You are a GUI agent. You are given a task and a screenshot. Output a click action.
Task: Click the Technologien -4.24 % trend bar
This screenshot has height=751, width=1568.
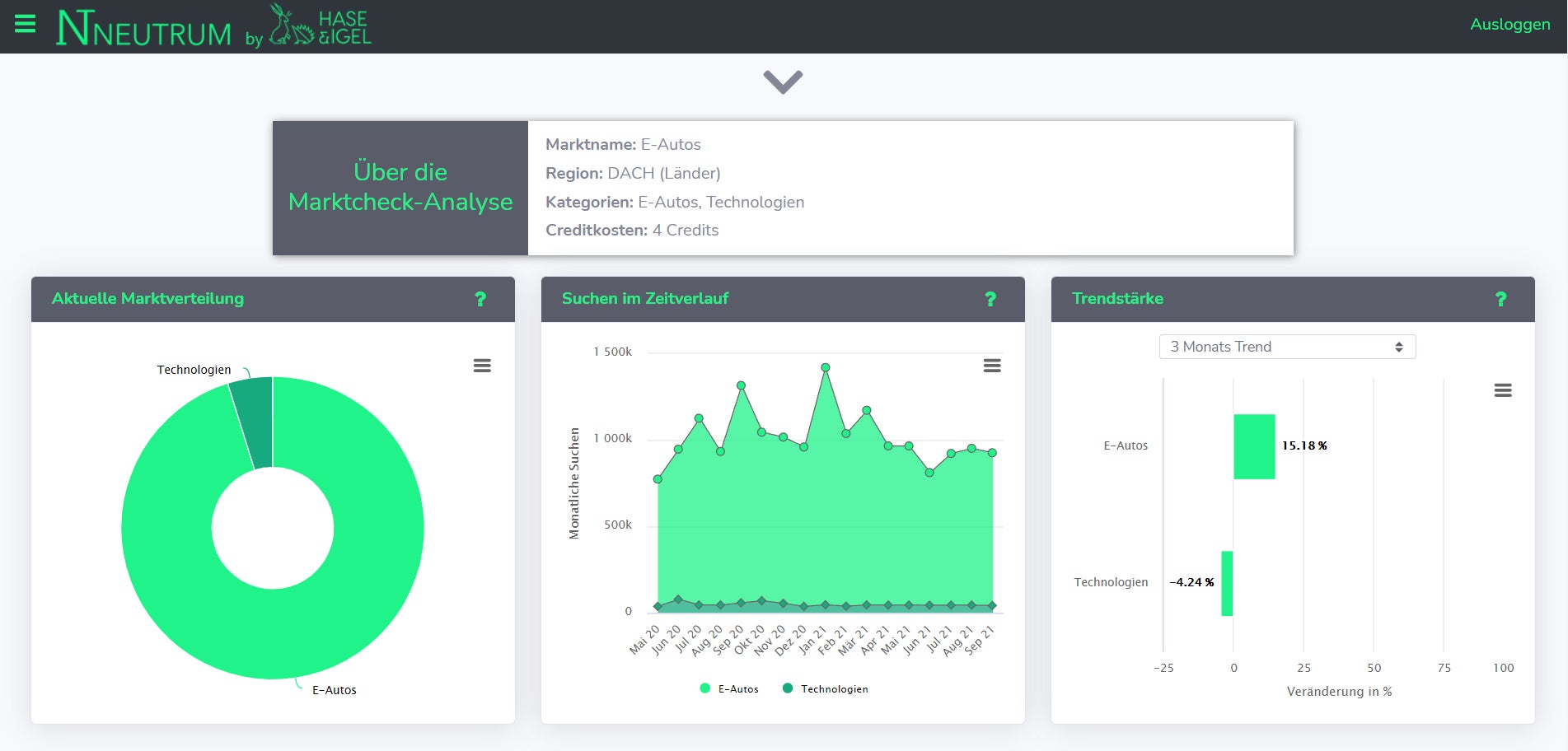[x=1227, y=583]
